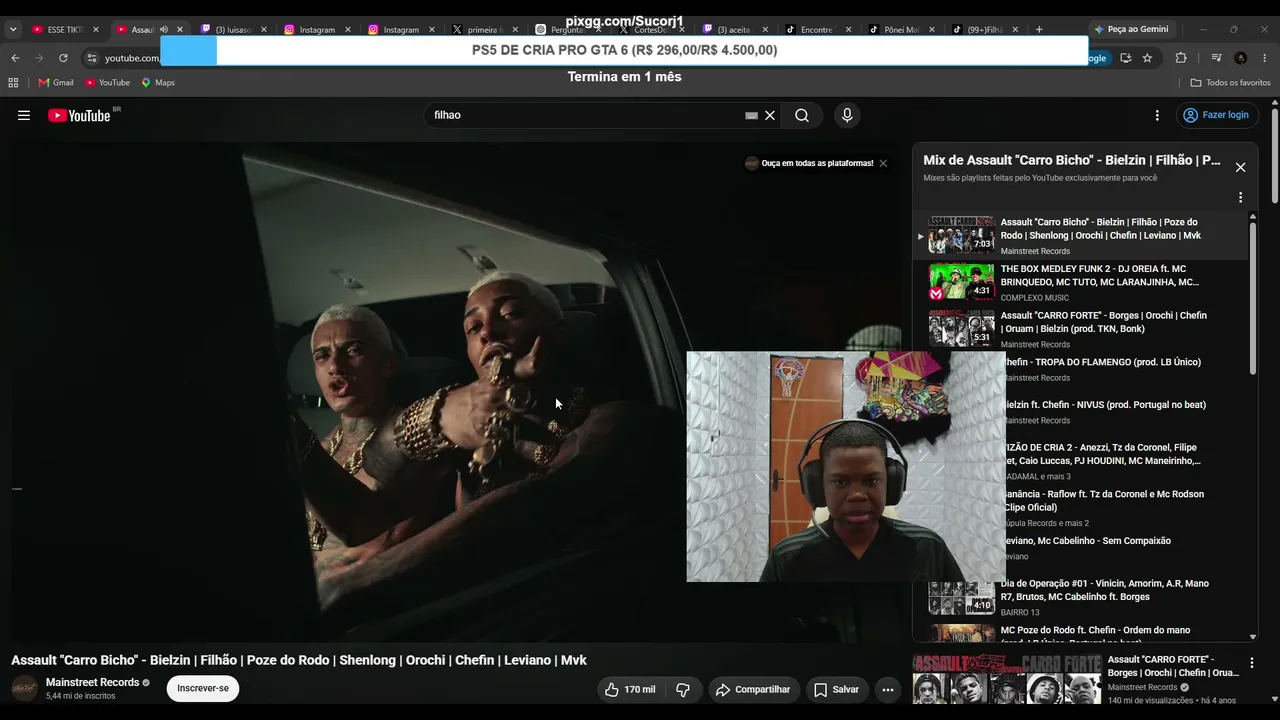
Task: Mute the playing Assault tab audio icon
Action: tap(164, 30)
